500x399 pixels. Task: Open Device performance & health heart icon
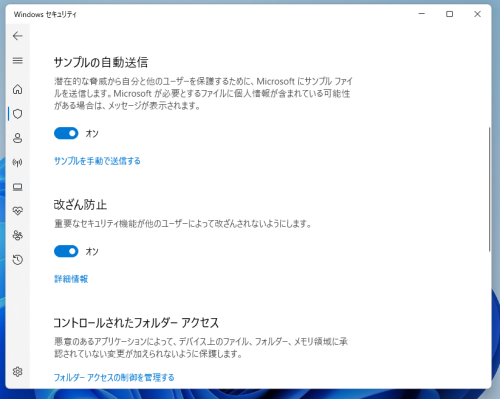pos(18,211)
